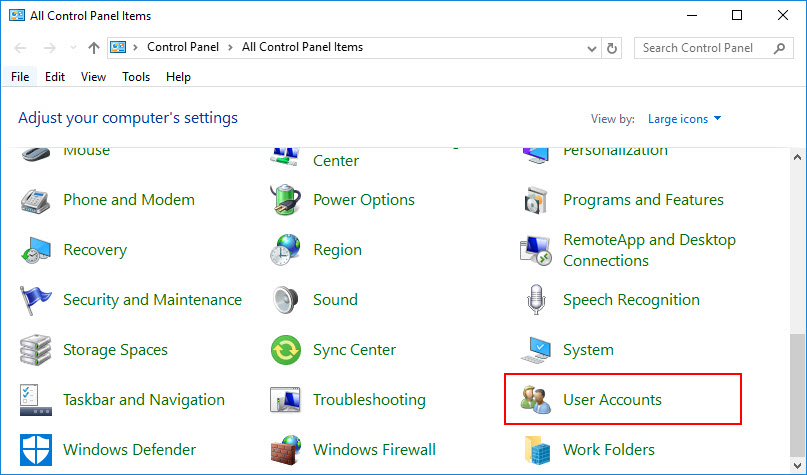Click the Sound speaker icon
This screenshot has height=475, width=807.
point(285,300)
